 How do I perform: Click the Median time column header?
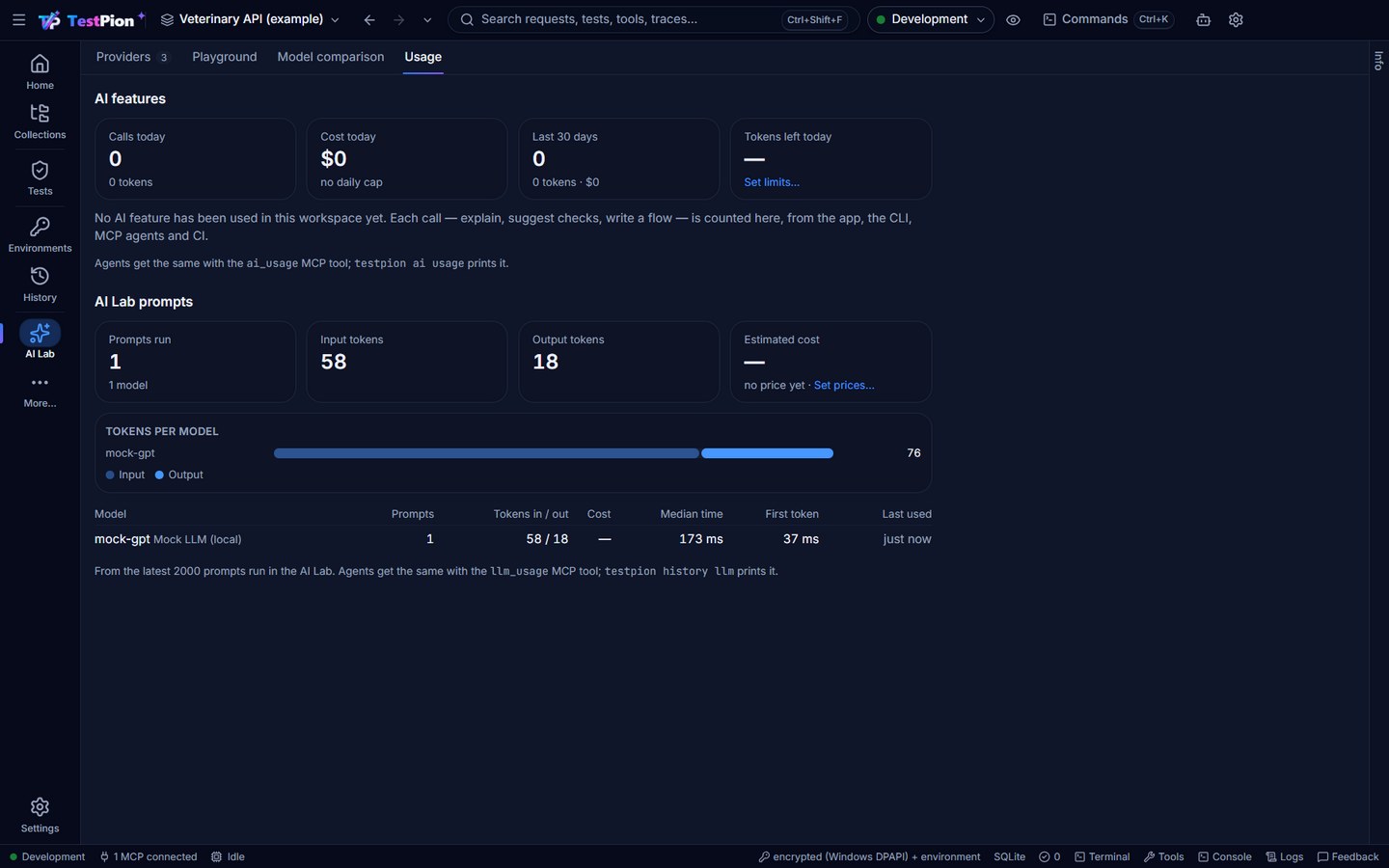coord(691,514)
